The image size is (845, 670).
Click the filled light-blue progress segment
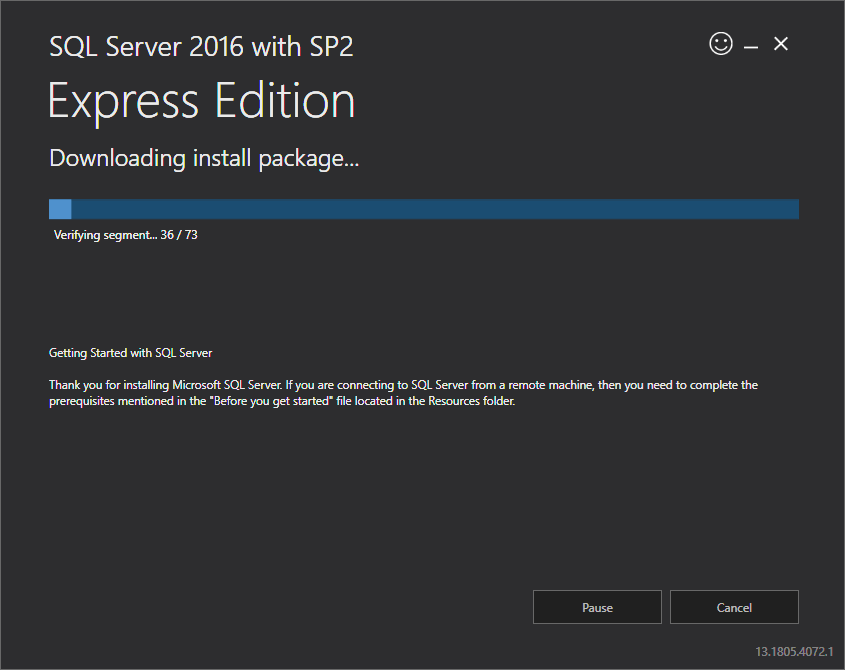[x=60, y=209]
